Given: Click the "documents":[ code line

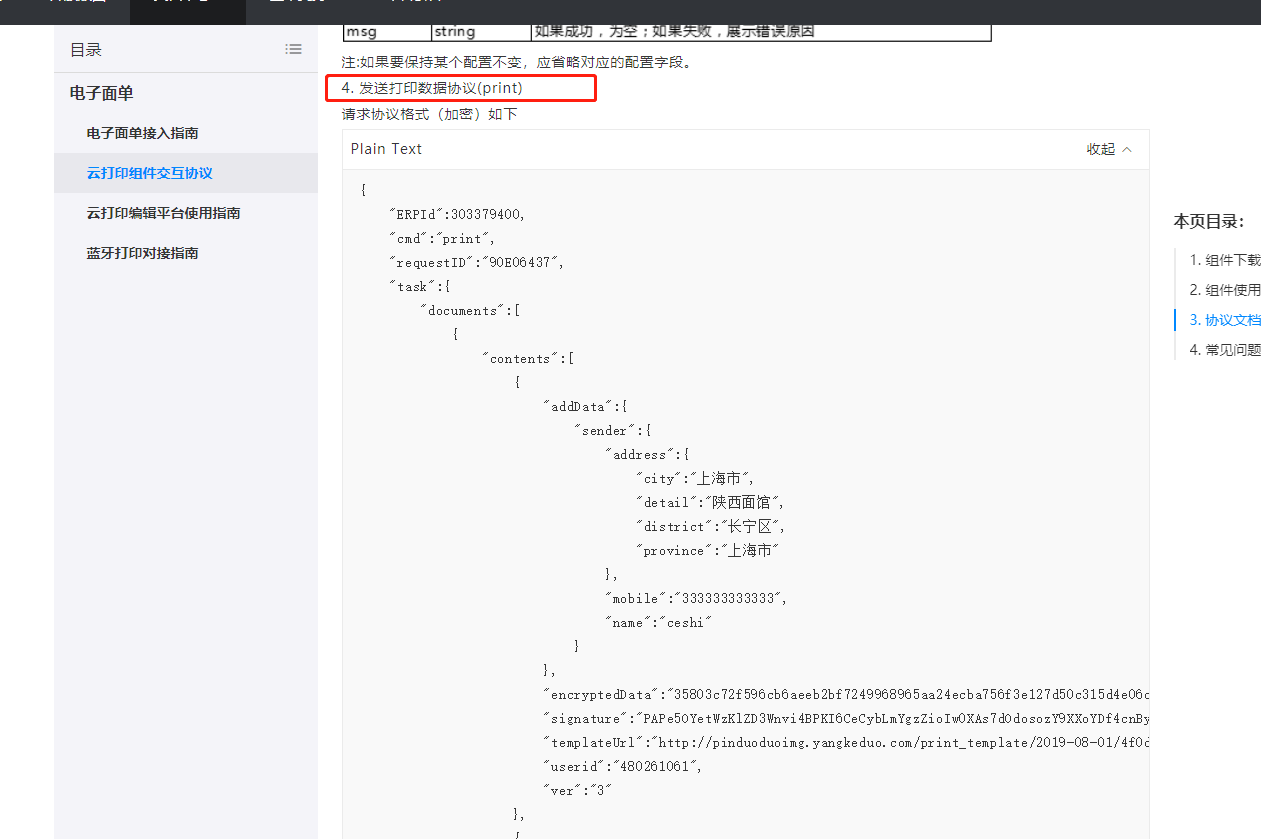Looking at the screenshot, I should (x=470, y=311).
